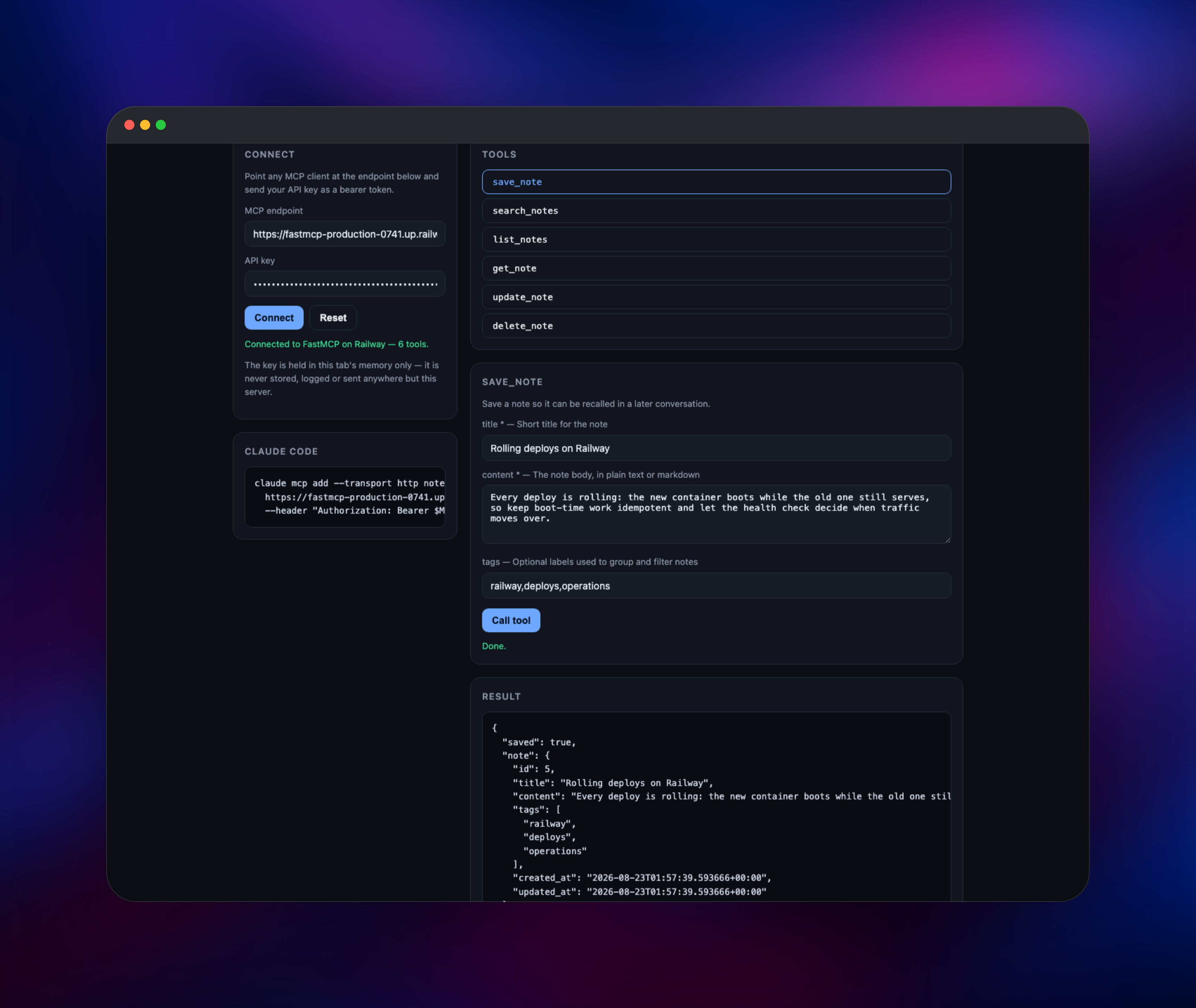
Task: Click the CONNECT section heading
Action: point(270,155)
